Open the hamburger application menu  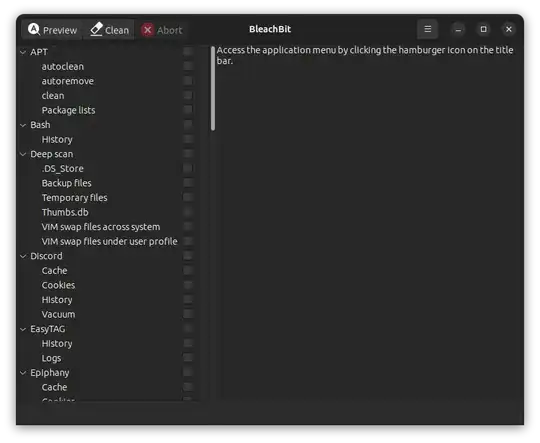click(427, 29)
